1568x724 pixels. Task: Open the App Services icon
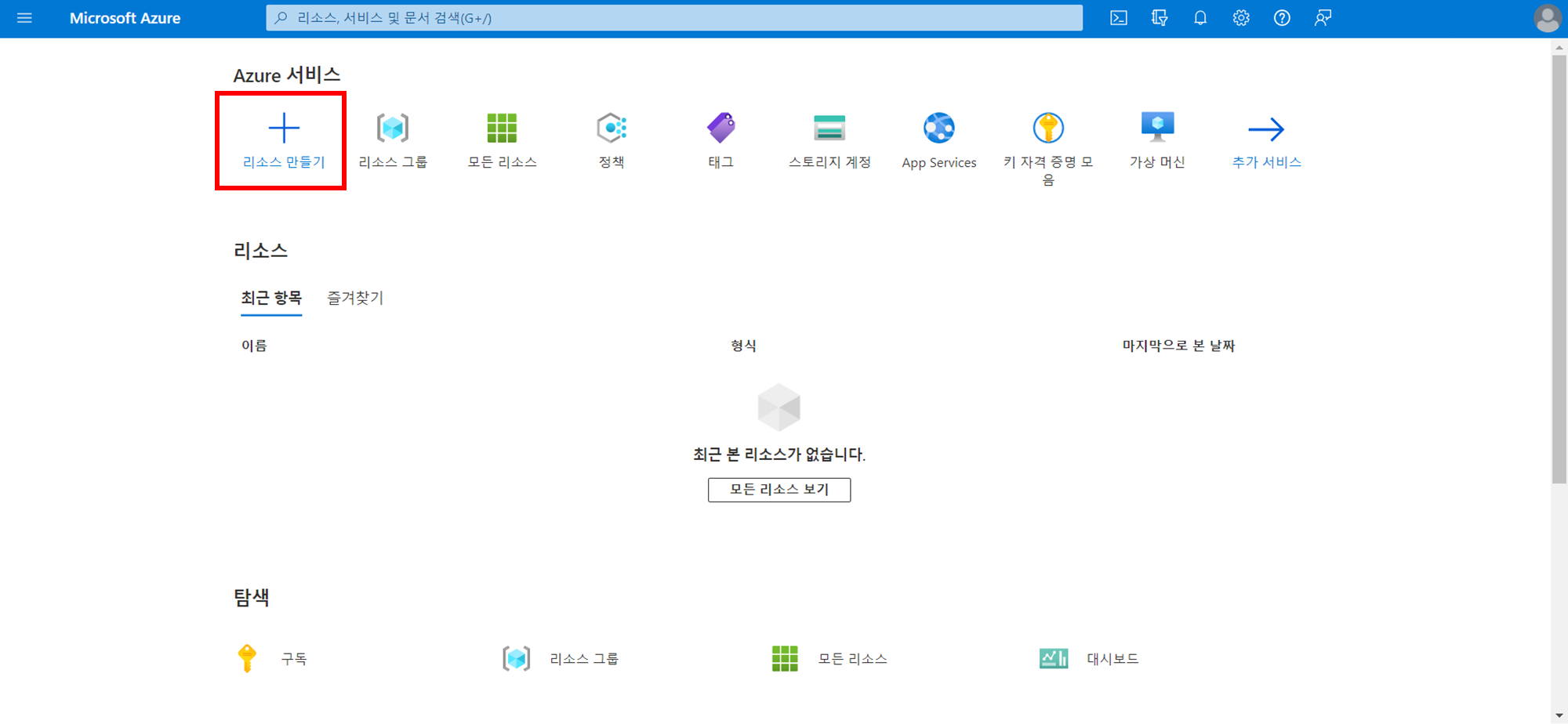click(x=939, y=128)
